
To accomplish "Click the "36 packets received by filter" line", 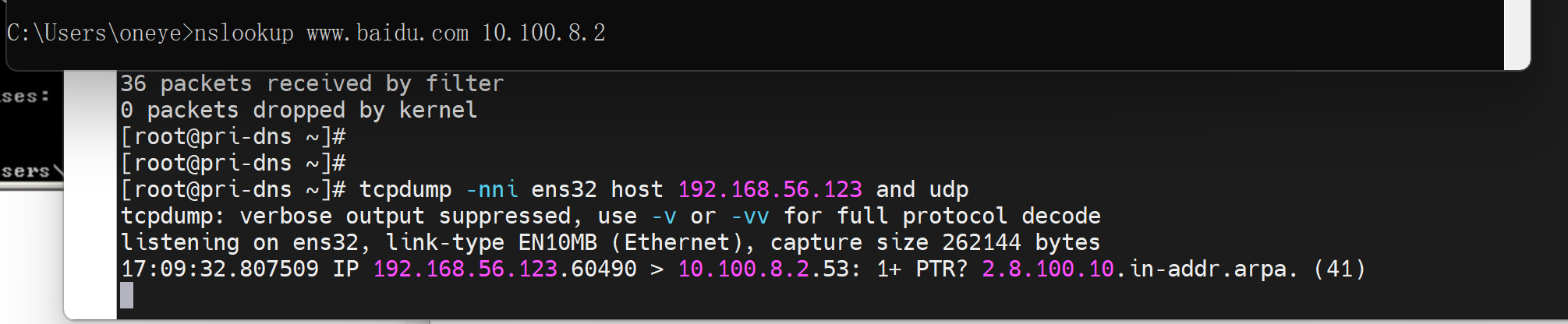I will point(312,84).
